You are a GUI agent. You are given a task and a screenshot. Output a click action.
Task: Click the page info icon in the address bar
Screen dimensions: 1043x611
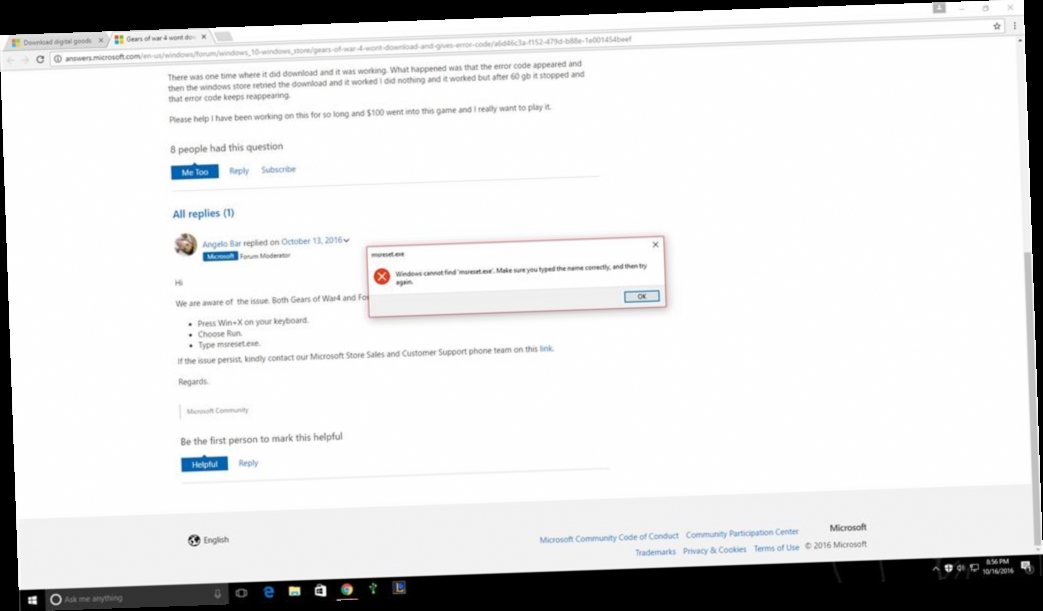(57, 59)
